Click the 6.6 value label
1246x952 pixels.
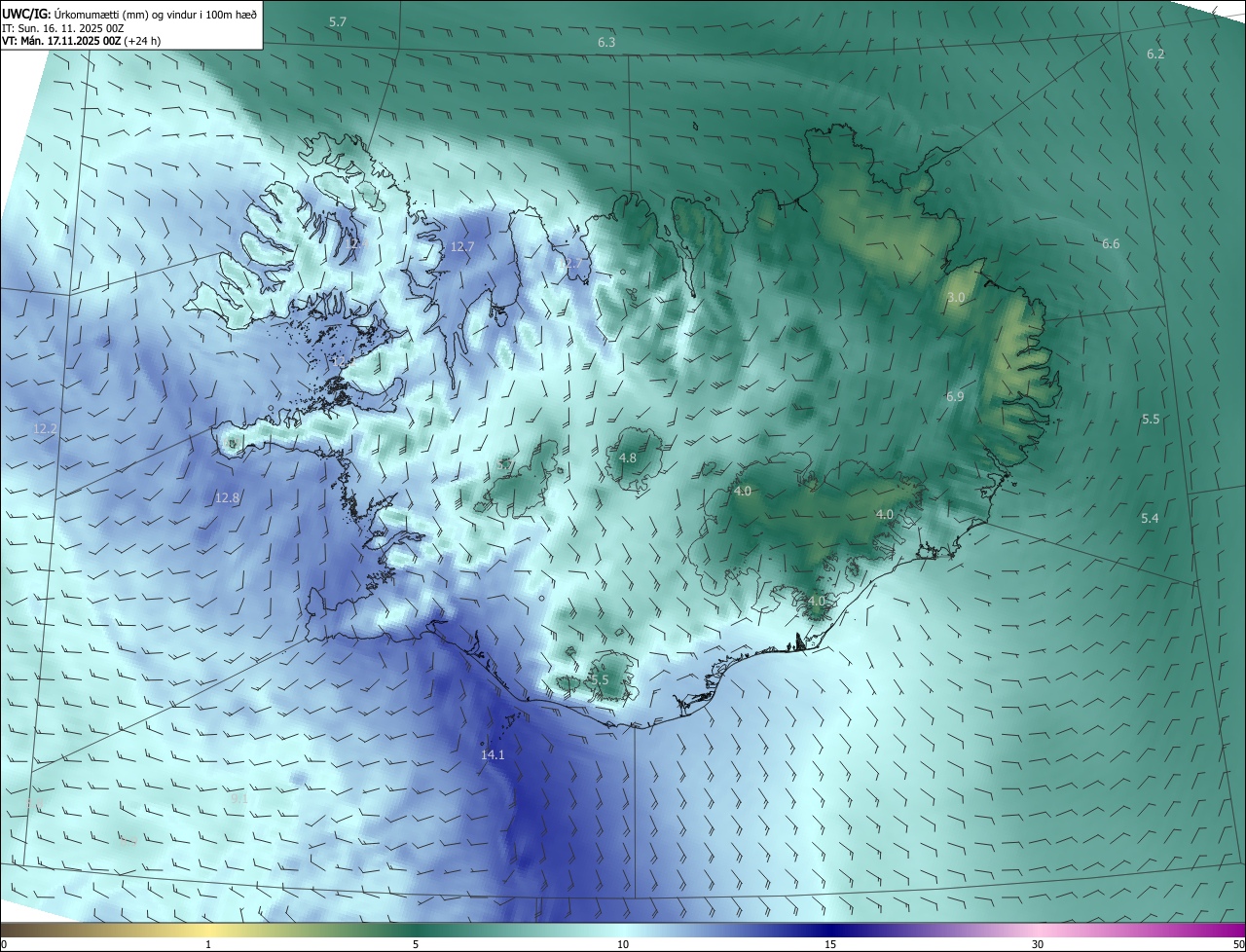pos(1111,243)
